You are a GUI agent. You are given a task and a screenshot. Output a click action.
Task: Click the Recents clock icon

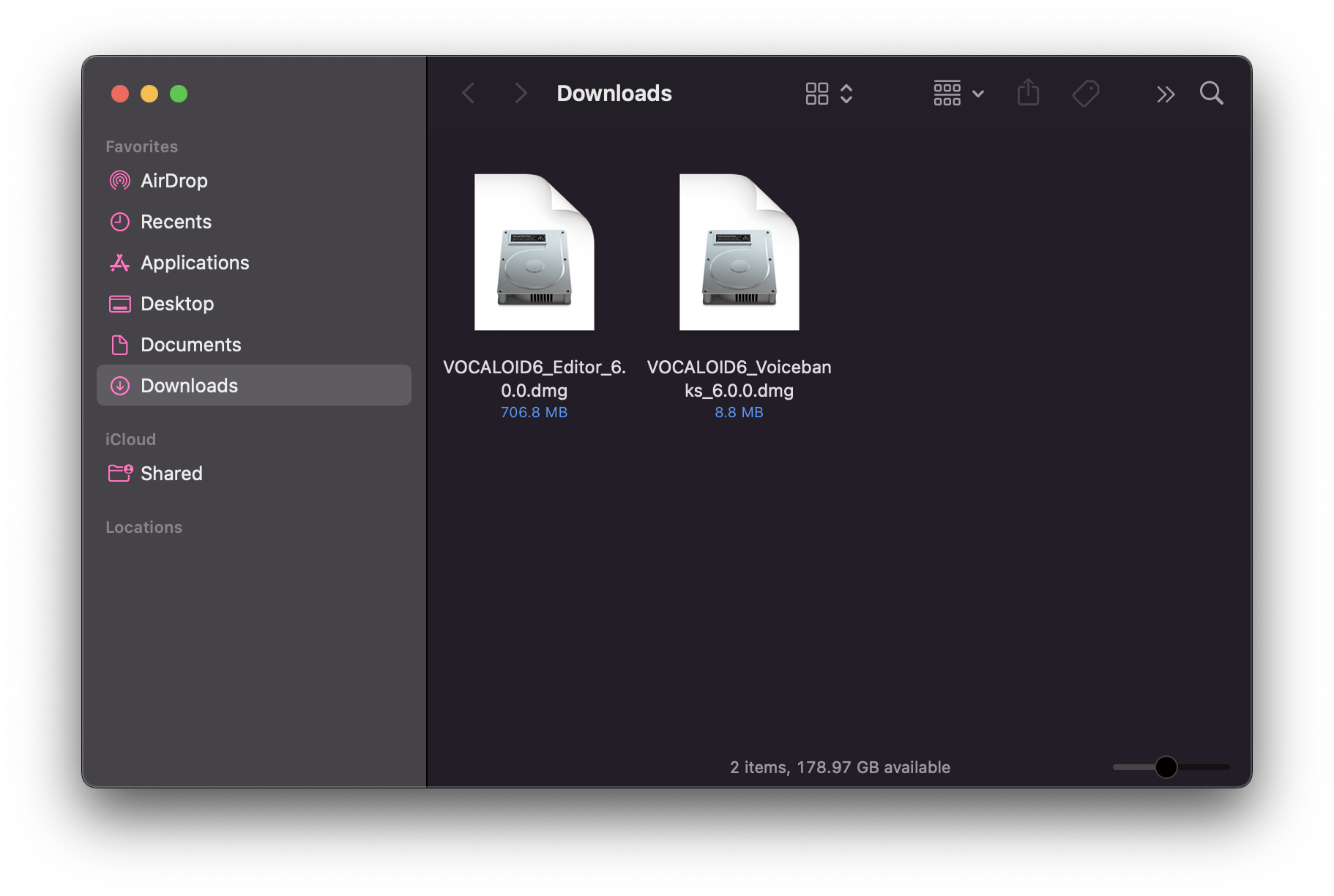coord(120,222)
